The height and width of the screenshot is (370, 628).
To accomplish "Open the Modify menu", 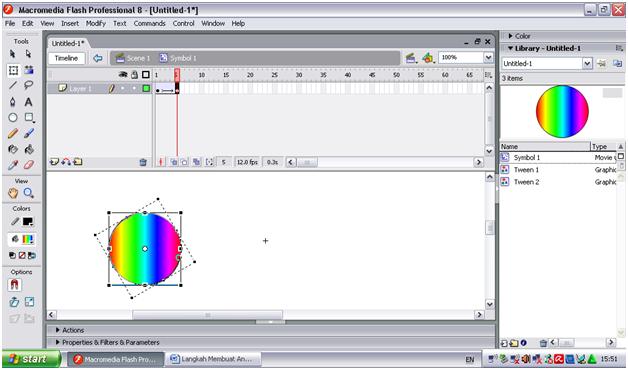I will [96, 23].
